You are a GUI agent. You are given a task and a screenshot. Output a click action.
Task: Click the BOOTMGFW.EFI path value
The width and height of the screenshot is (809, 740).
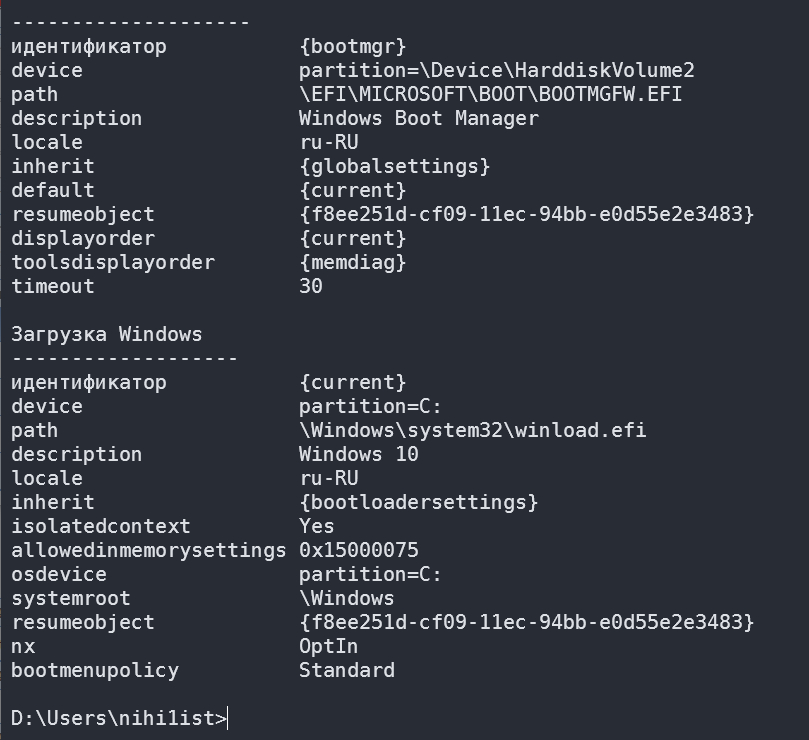pos(490,95)
